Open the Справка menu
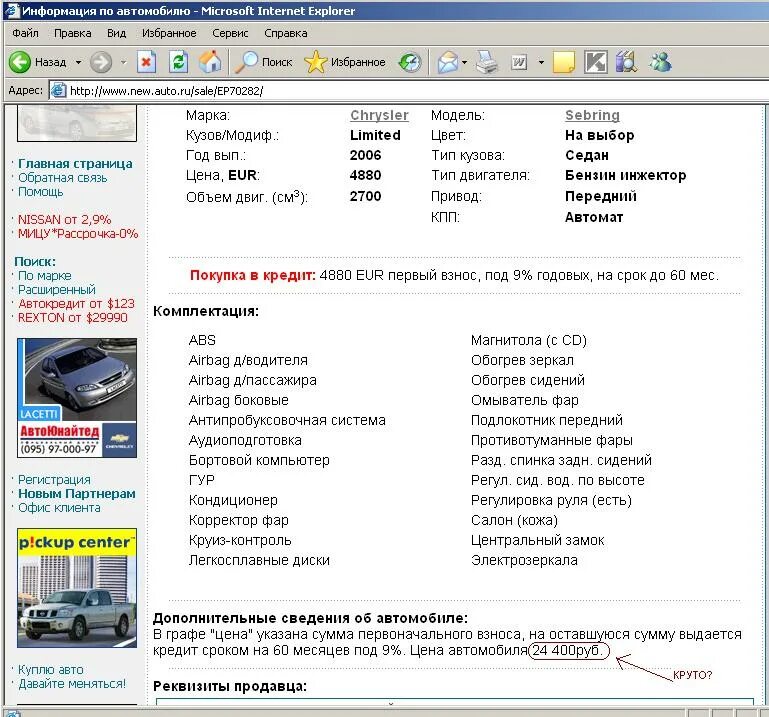The height and width of the screenshot is (717, 769). point(285,33)
